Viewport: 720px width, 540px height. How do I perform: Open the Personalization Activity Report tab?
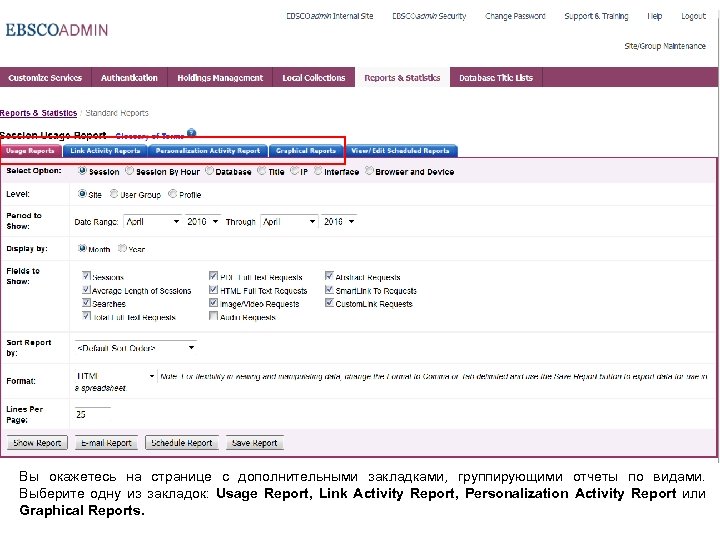tap(208, 151)
